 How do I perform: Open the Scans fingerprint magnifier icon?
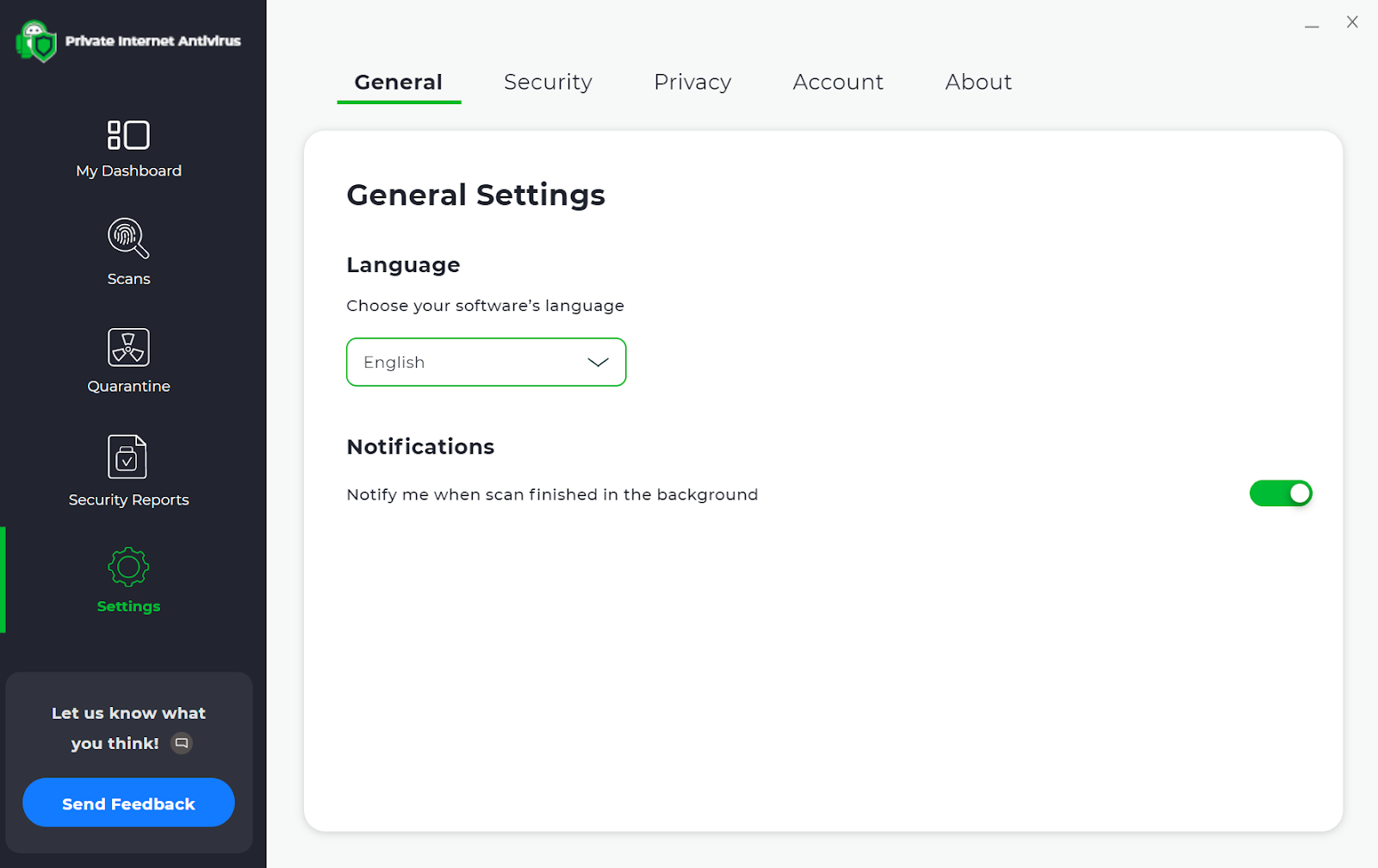[128, 239]
